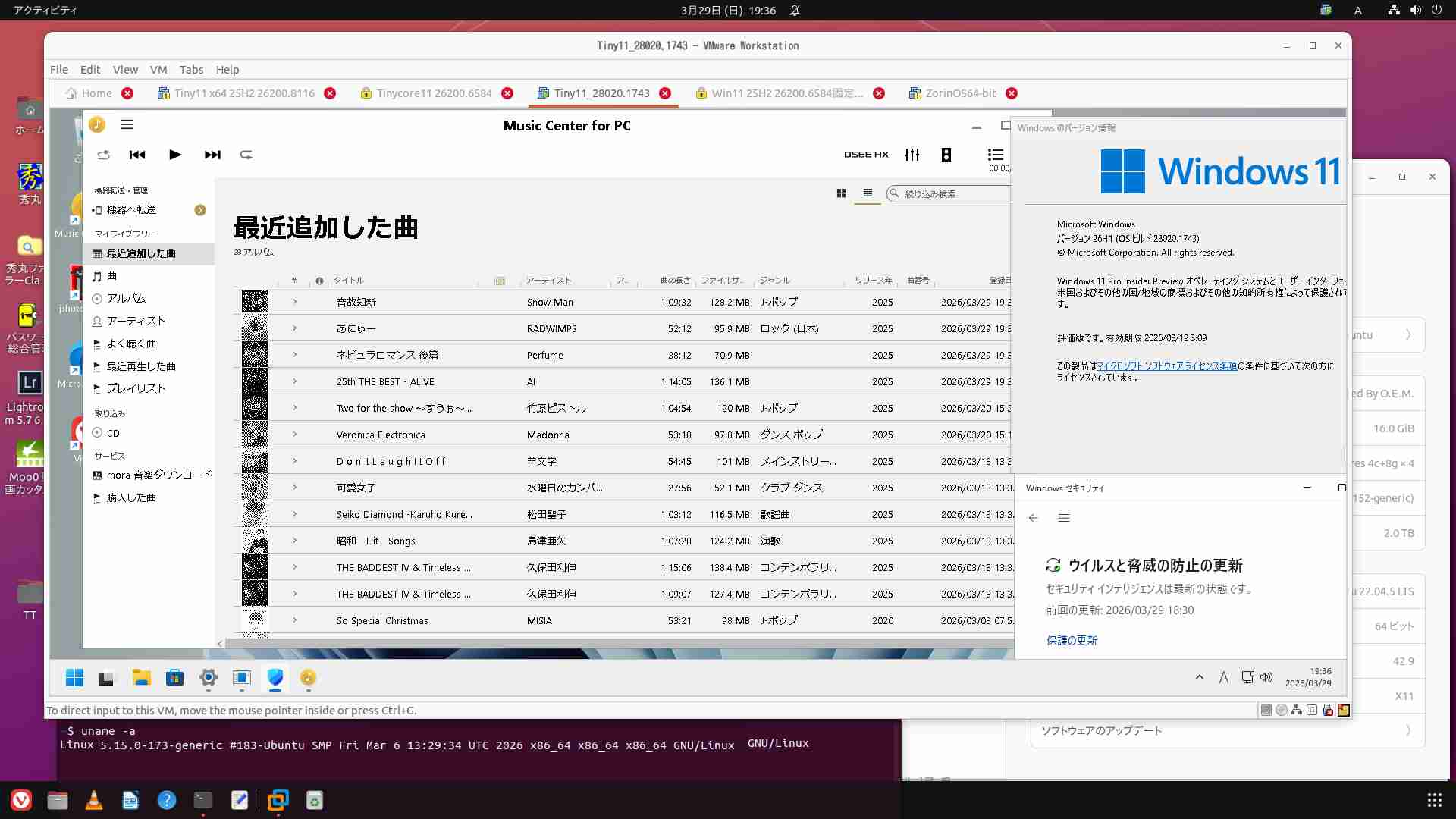The height and width of the screenshot is (819, 1456).
Task: Expand the Veronica Electronica album row
Action: [x=295, y=435]
